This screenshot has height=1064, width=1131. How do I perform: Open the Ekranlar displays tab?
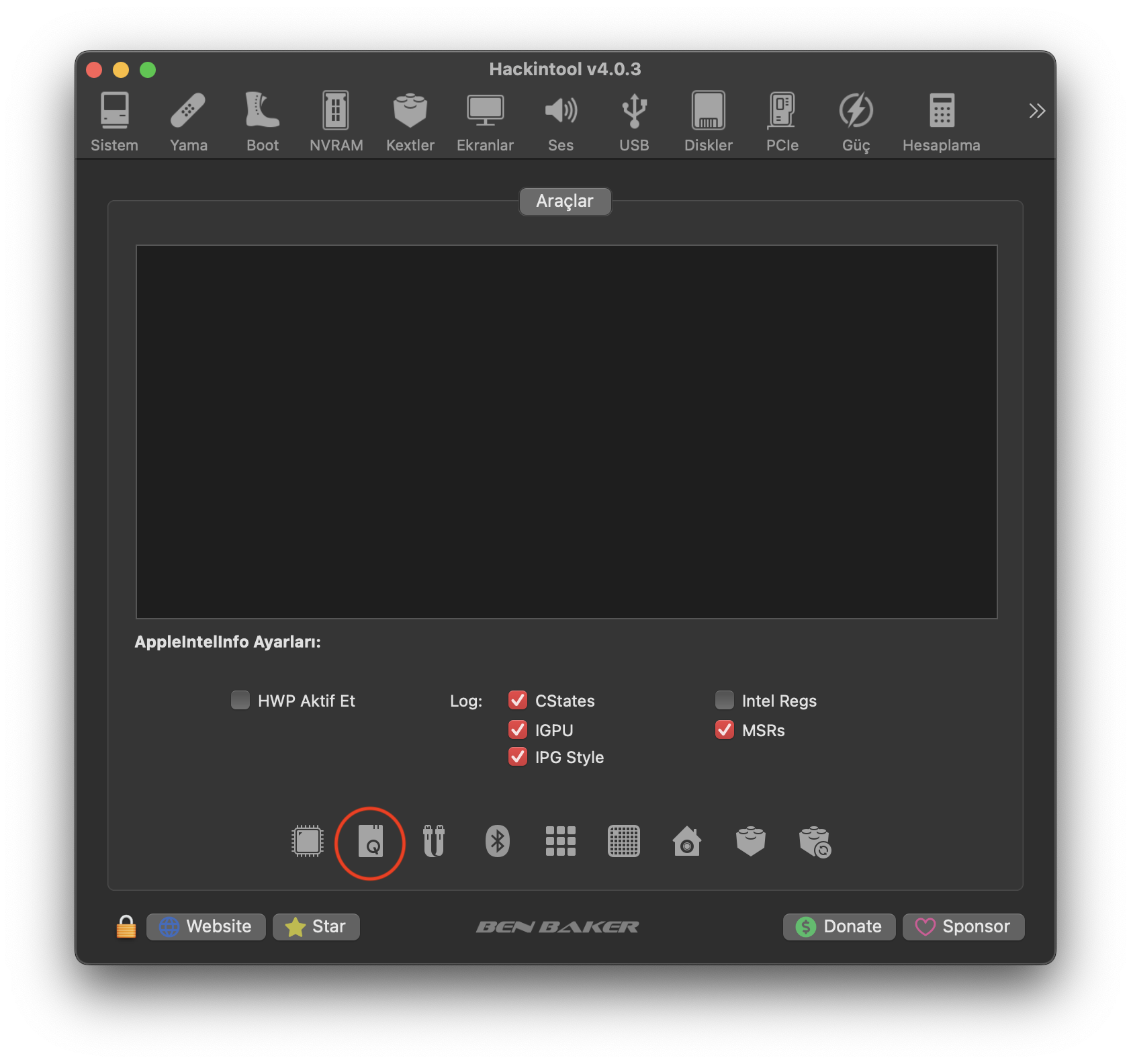coord(485,122)
